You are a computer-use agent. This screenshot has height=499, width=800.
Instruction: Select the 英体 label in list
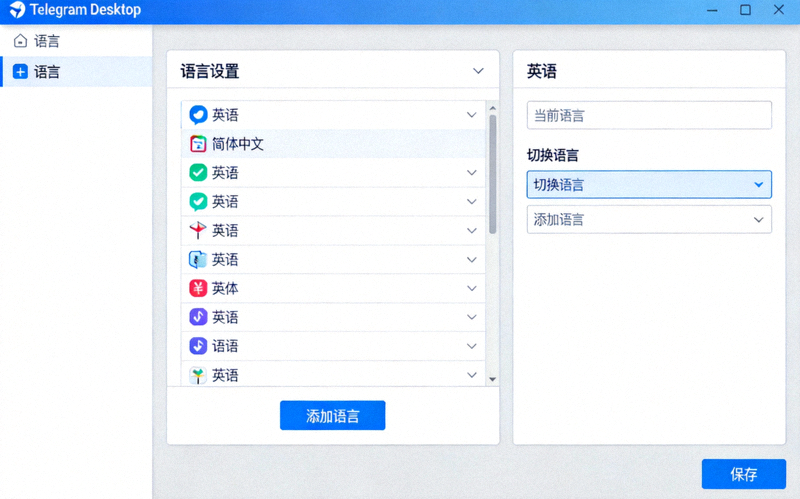pos(225,288)
